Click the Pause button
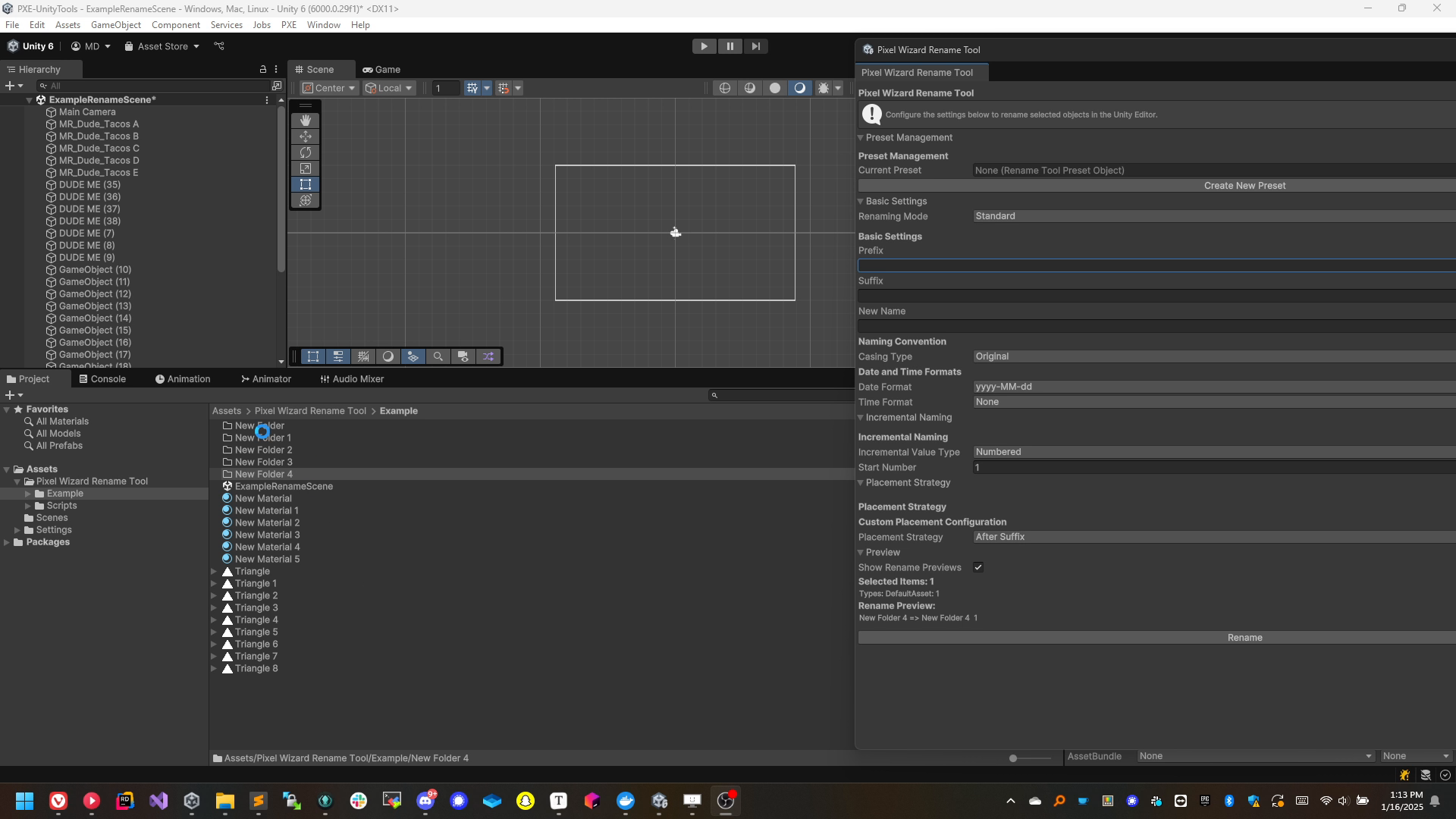 [x=730, y=46]
